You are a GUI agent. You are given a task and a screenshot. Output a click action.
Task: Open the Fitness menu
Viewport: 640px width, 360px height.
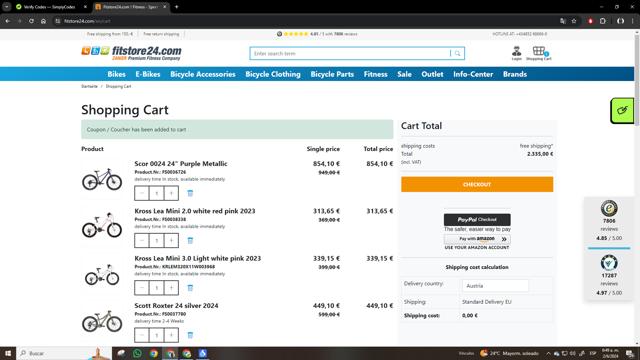click(376, 74)
